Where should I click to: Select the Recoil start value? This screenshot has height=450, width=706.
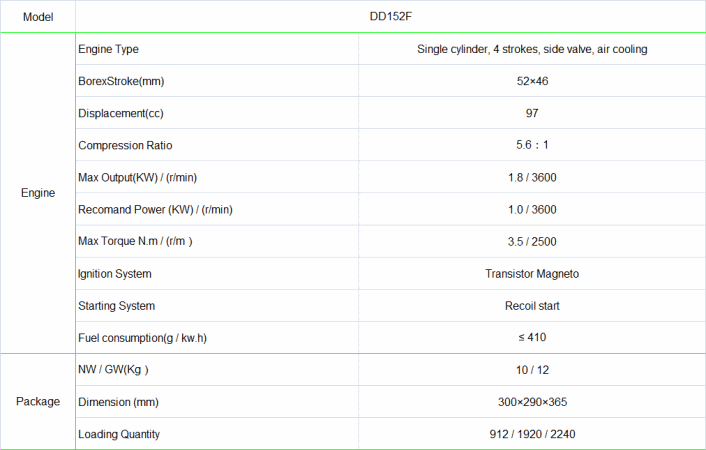click(532, 305)
